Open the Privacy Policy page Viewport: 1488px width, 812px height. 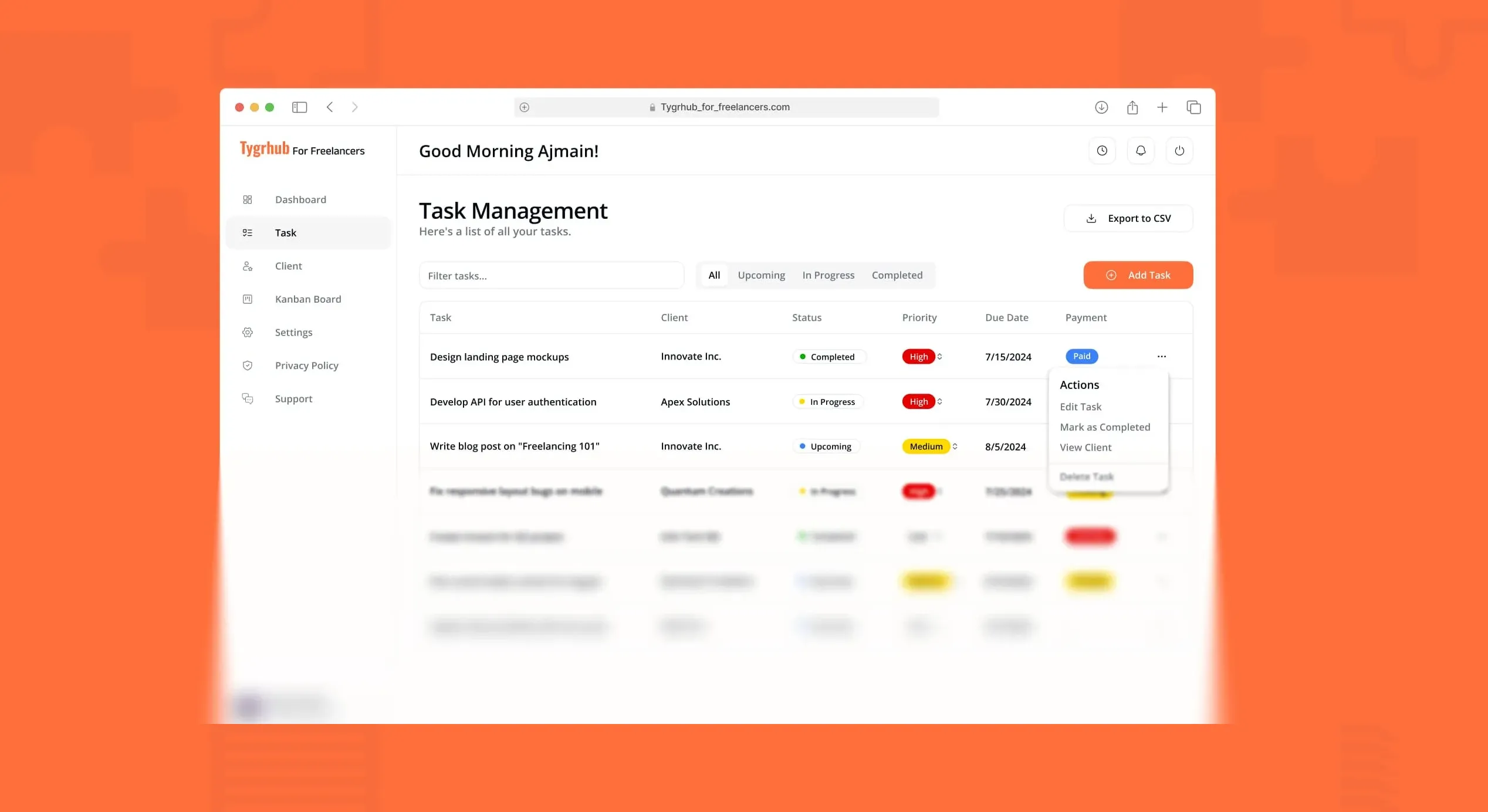pyautogui.click(x=308, y=366)
